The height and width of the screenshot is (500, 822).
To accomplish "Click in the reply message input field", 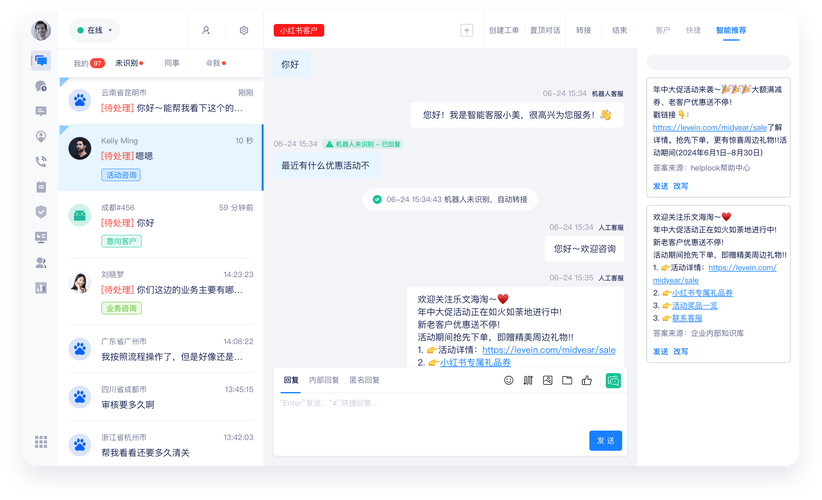I will (x=440, y=415).
